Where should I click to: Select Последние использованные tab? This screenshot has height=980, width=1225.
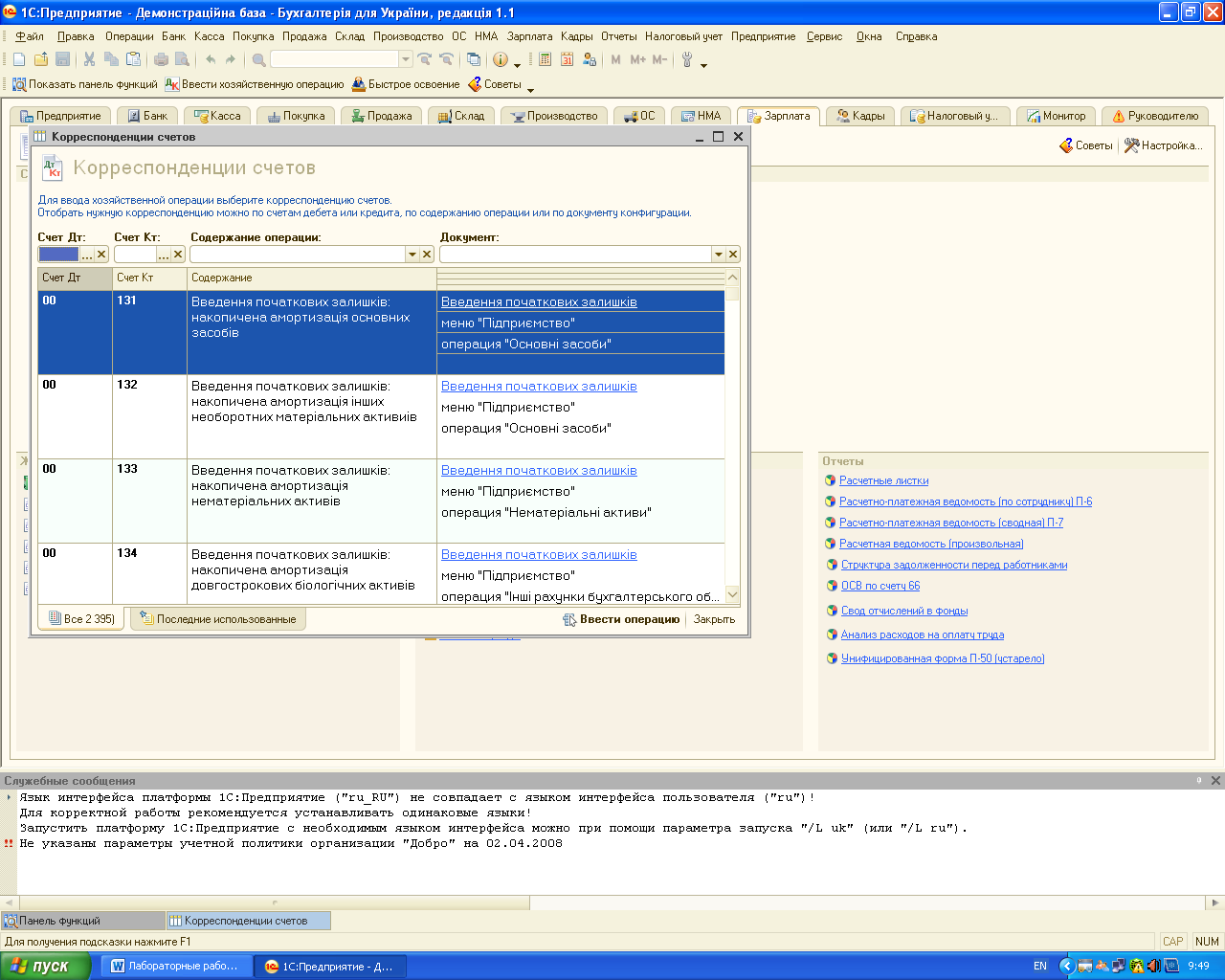[218, 619]
